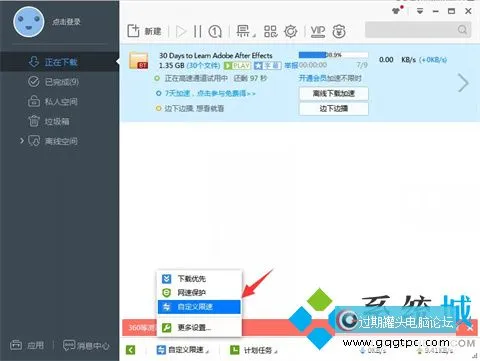Open 消息中心 message center
The image size is (480, 361).
[86, 346]
